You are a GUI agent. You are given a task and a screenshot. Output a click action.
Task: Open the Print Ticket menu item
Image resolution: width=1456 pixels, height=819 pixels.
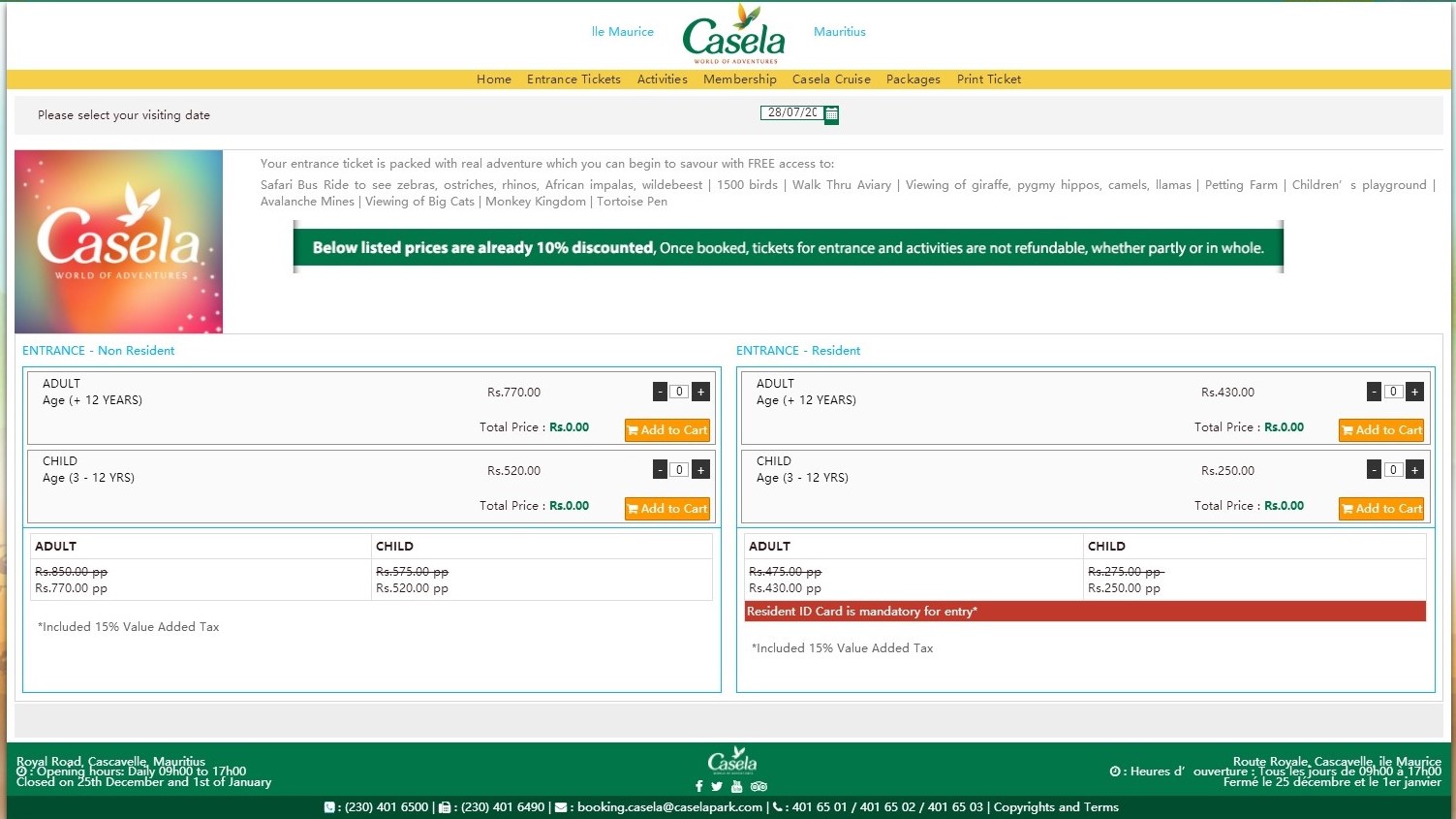pos(989,79)
